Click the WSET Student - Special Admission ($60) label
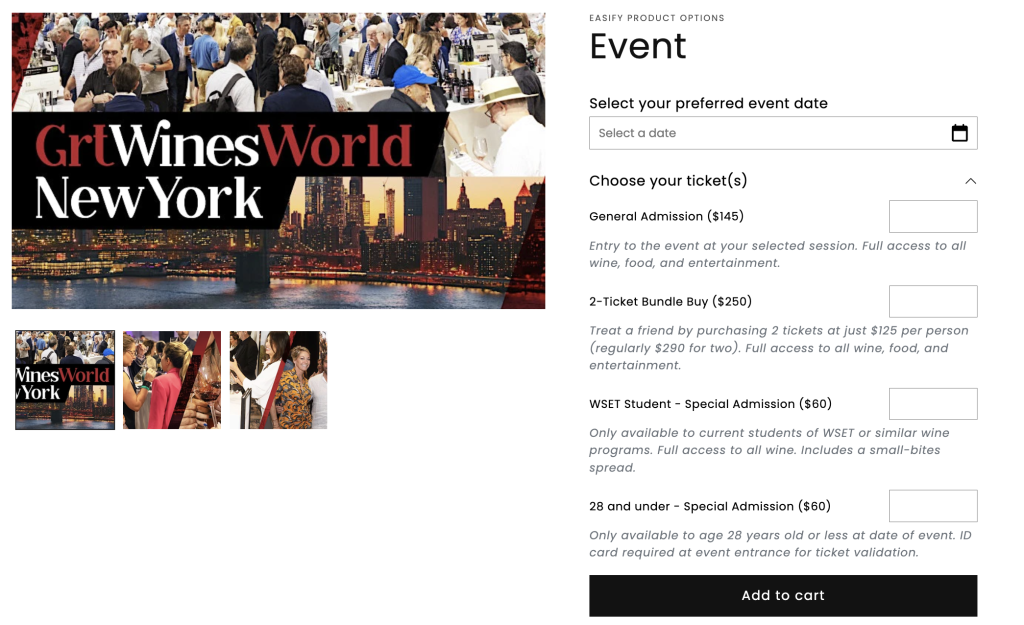This screenshot has height=625, width=1024. click(710, 404)
